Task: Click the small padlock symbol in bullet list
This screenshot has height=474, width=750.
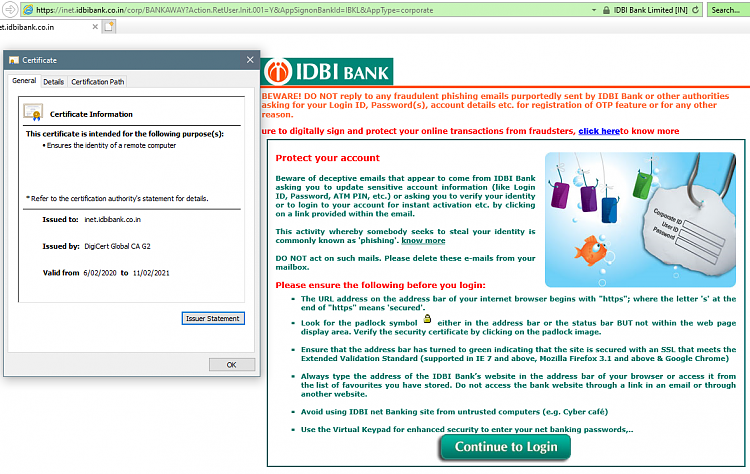Action: coord(428,319)
